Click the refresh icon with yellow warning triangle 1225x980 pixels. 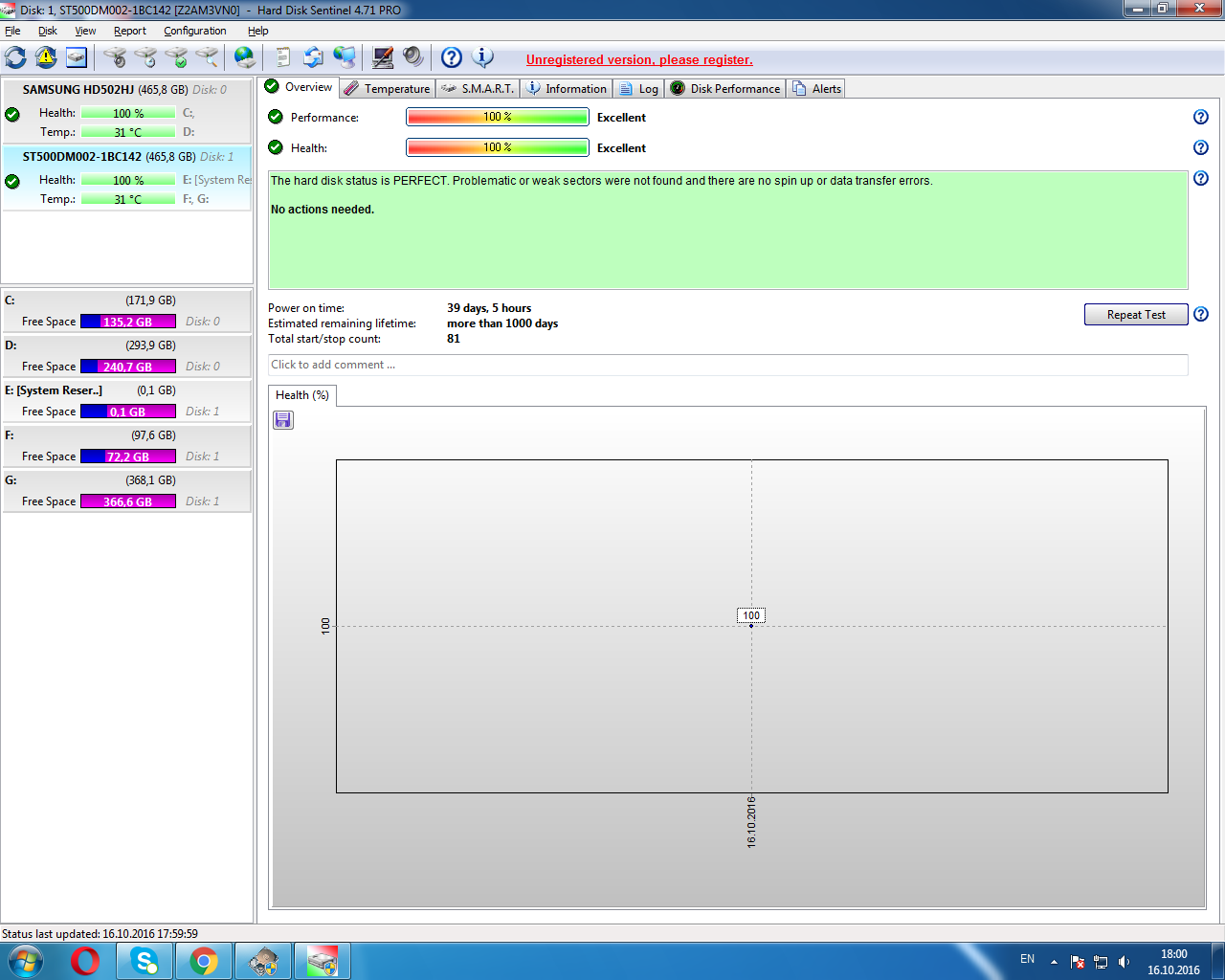(x=46, y=57)
